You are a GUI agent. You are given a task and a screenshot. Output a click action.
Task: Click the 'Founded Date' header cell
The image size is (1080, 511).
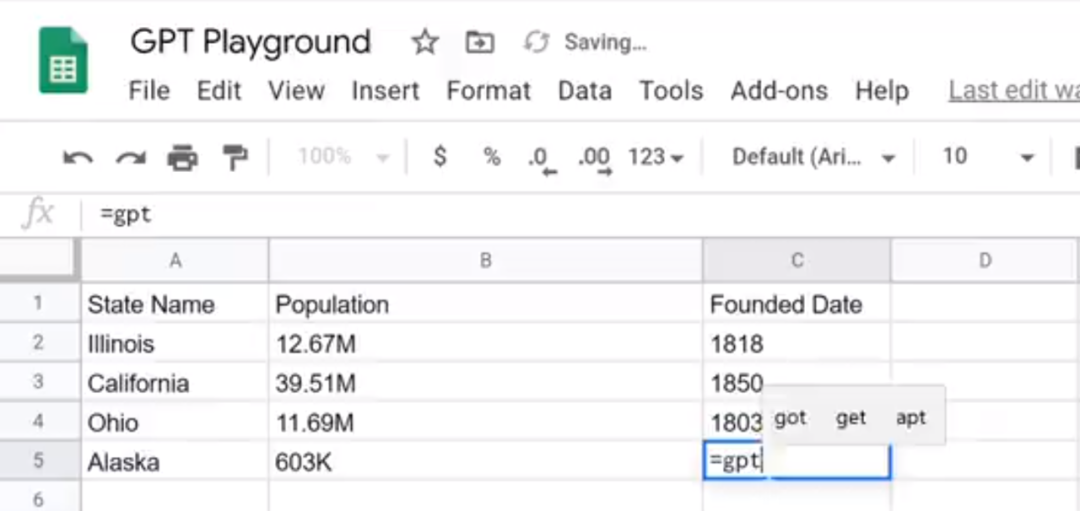coord(797,304)
